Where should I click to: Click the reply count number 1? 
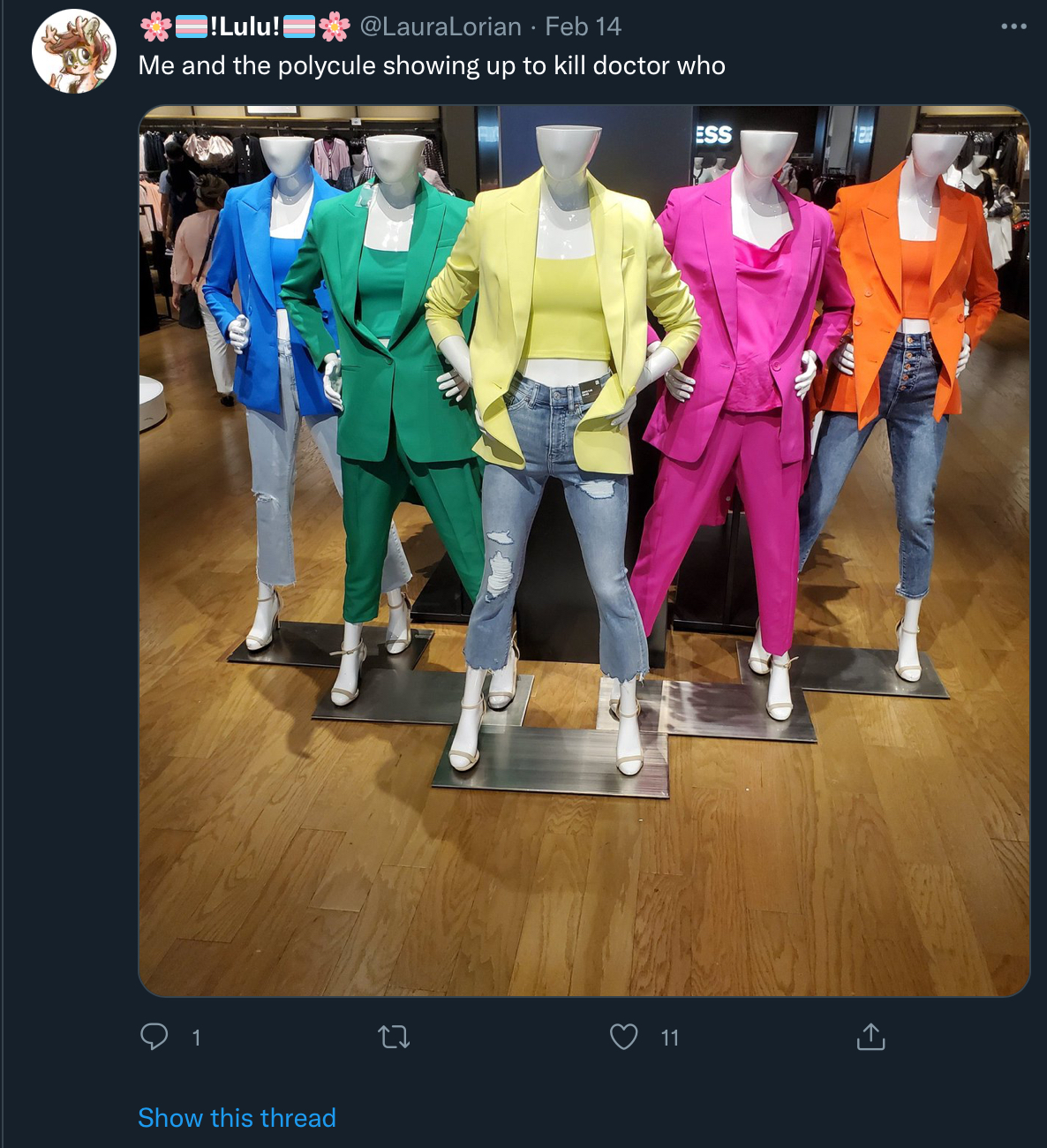[196, 1038]
